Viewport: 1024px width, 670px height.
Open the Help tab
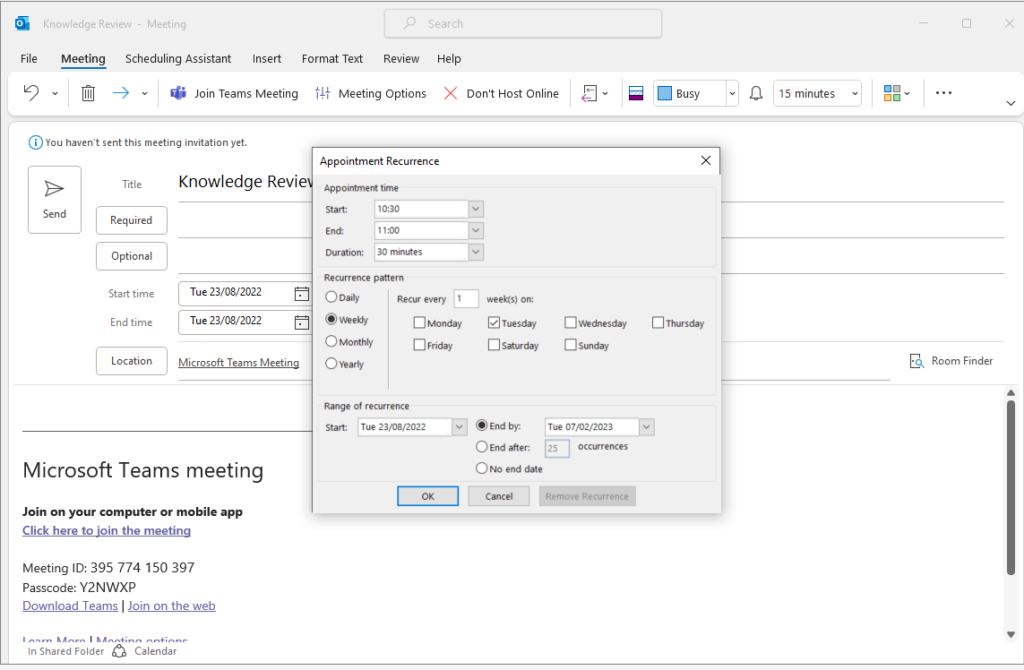pyautogui.click(x=449, y=59)
